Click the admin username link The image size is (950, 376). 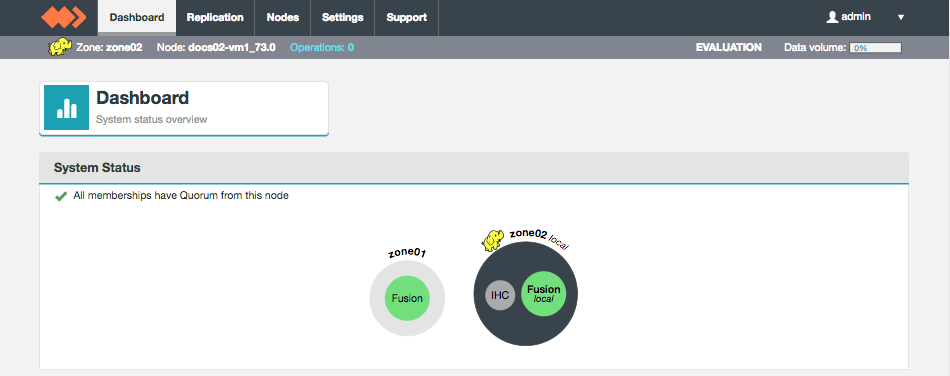(856, 17)
